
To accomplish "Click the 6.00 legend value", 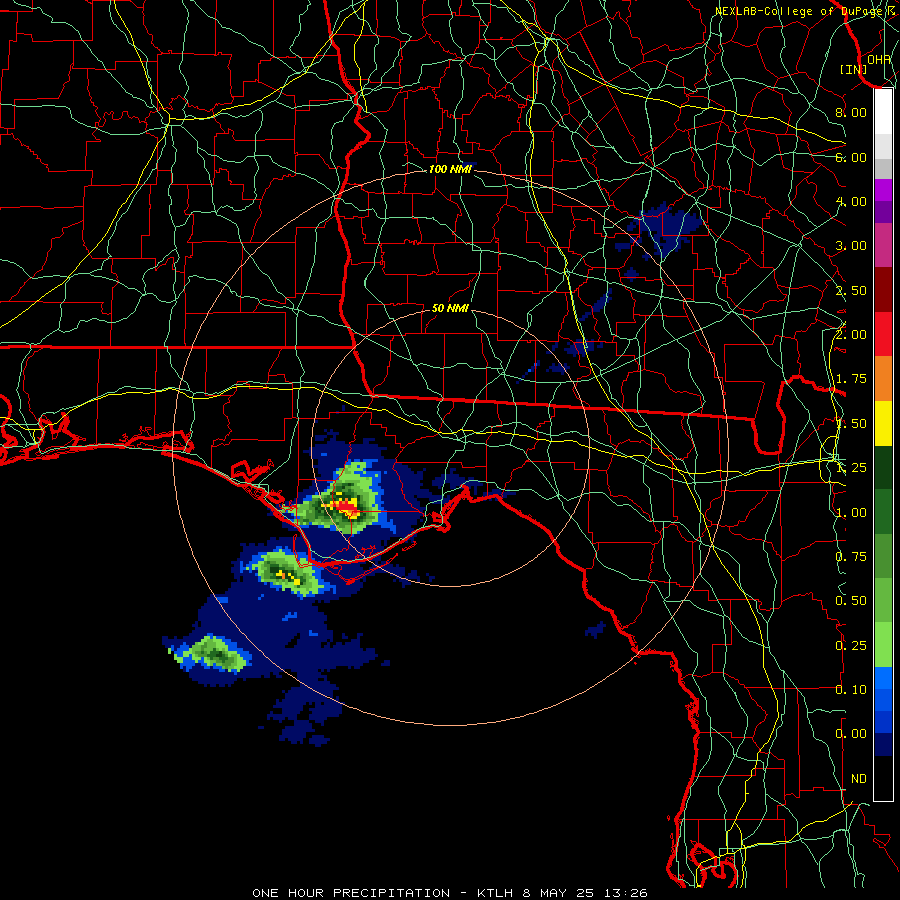I will click(851, 157).
